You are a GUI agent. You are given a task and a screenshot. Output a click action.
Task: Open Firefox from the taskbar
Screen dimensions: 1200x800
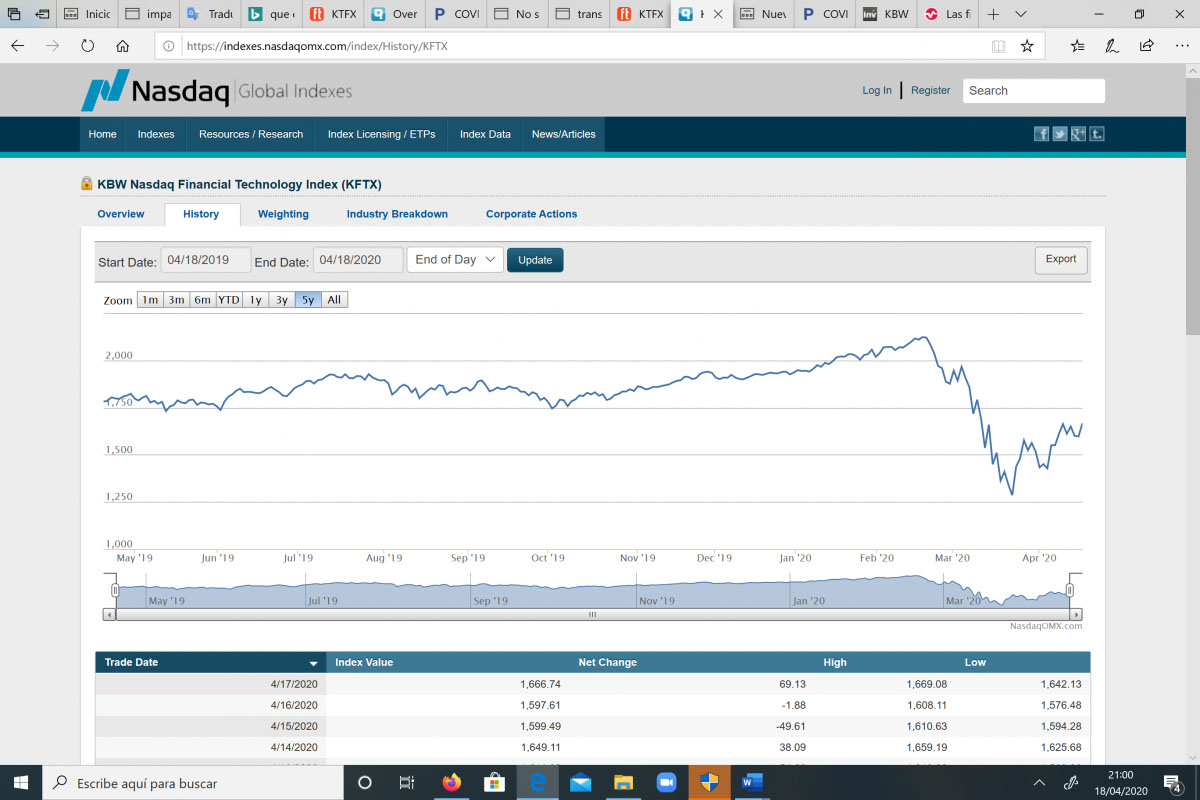point(452,782)
